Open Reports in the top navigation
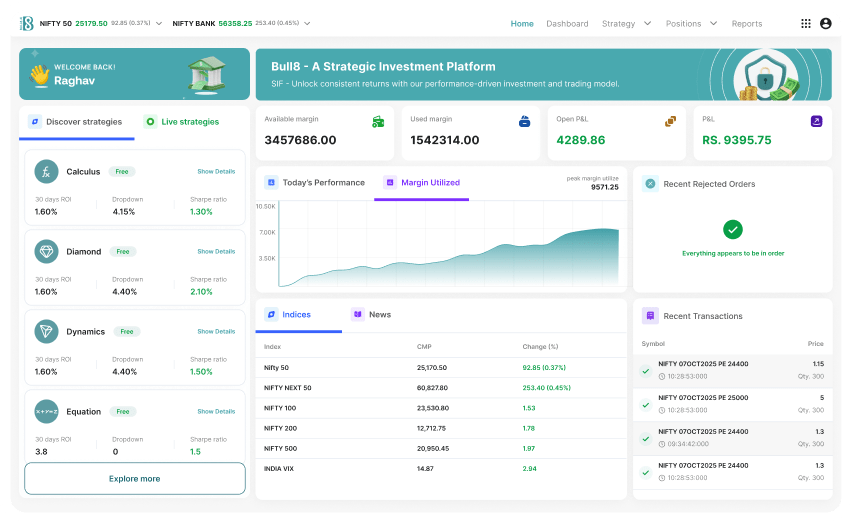852x523 pixels. pos(746,23)
